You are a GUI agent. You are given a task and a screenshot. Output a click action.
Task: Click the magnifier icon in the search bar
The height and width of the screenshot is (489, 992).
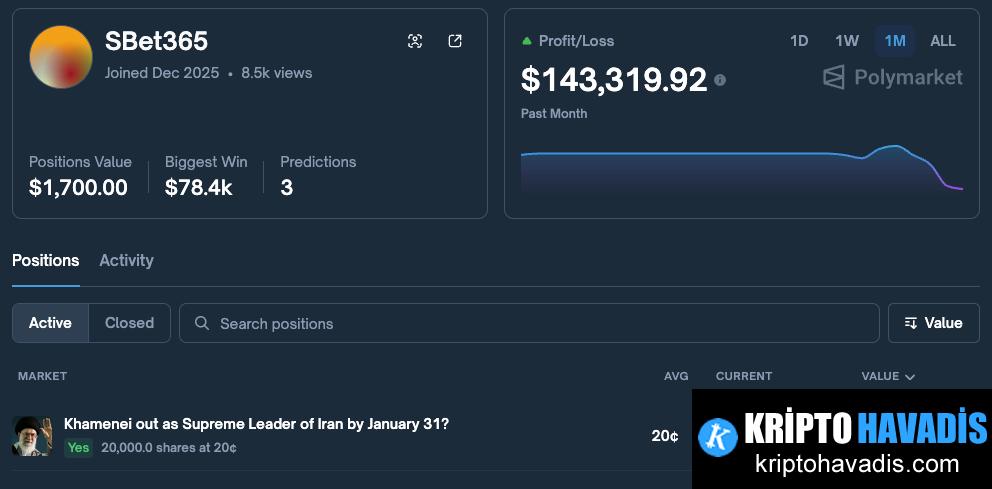[x=202, y=323]
